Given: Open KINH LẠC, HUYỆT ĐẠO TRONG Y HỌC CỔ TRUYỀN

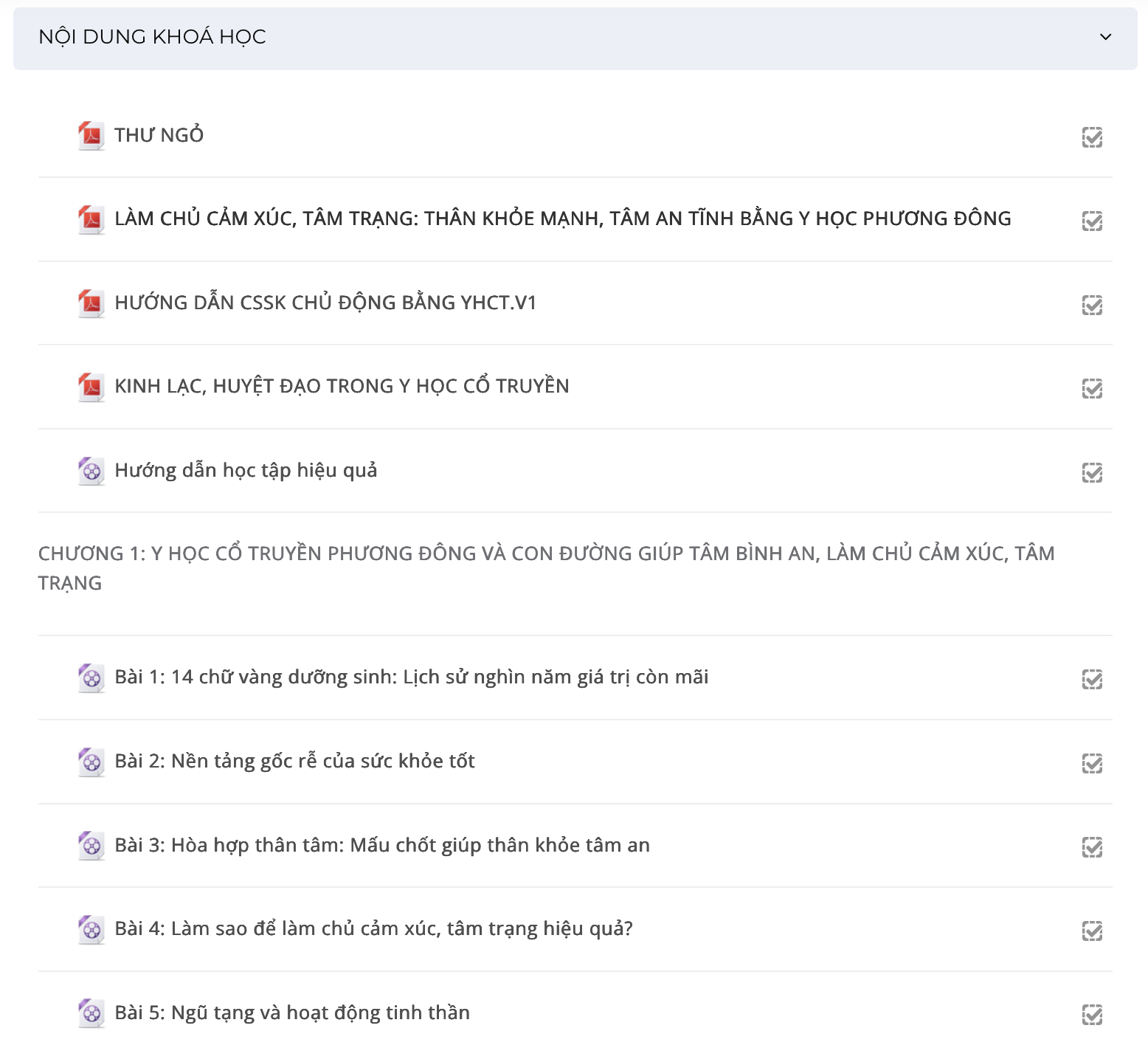Looking at the screenshot, I should point(342,387).
